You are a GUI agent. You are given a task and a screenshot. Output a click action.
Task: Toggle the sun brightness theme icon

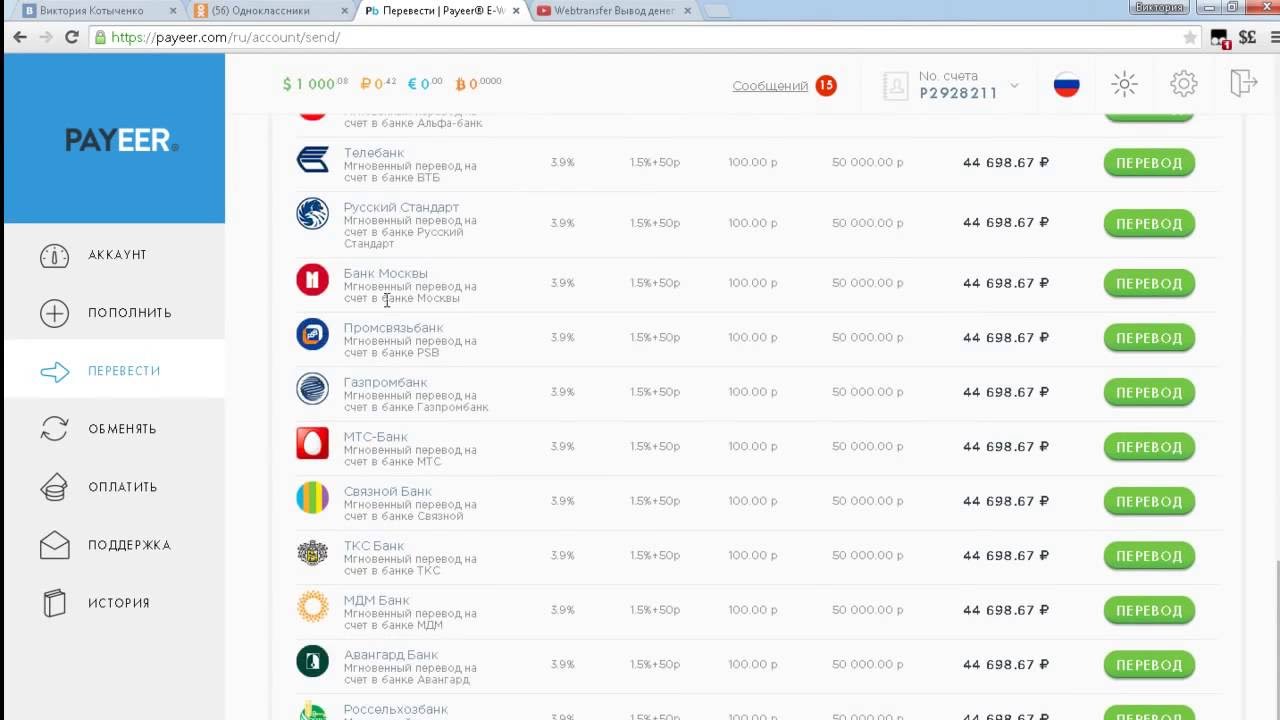(1125, 84)
